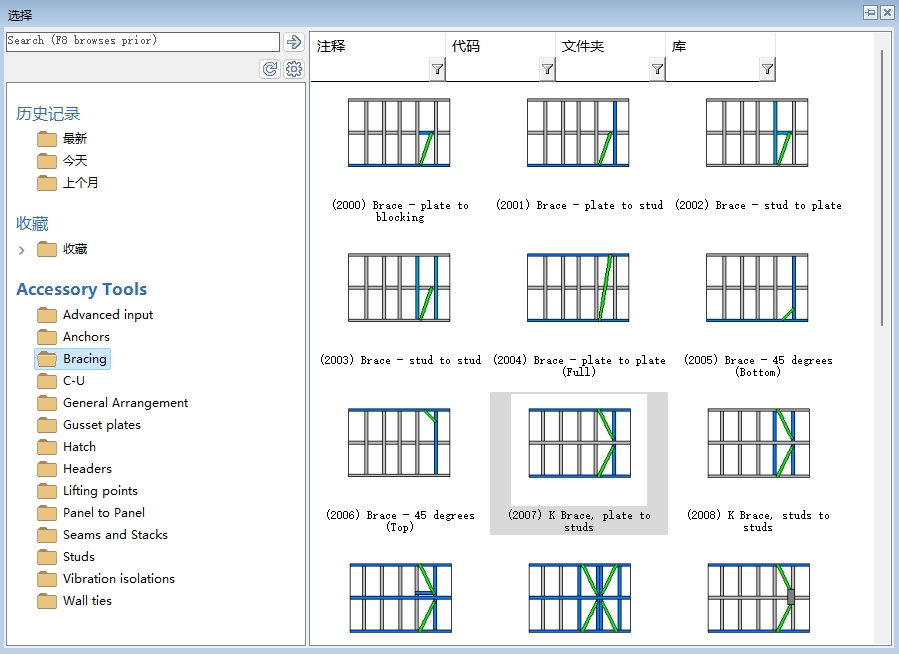Open the General Arrangement folder
Screen dimensions: 899x654
pos(112,402)
